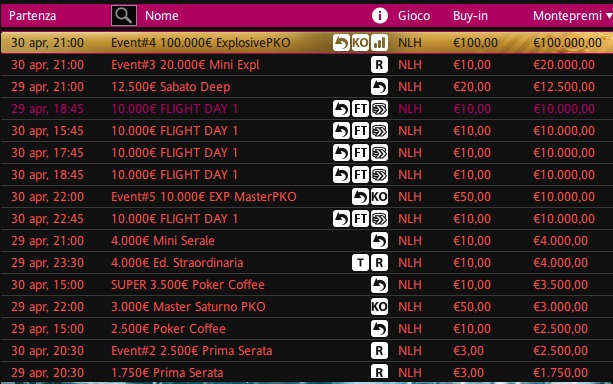Toggle Montepremi sort order arrow
The image size is (613, 384).
(609, 16)
